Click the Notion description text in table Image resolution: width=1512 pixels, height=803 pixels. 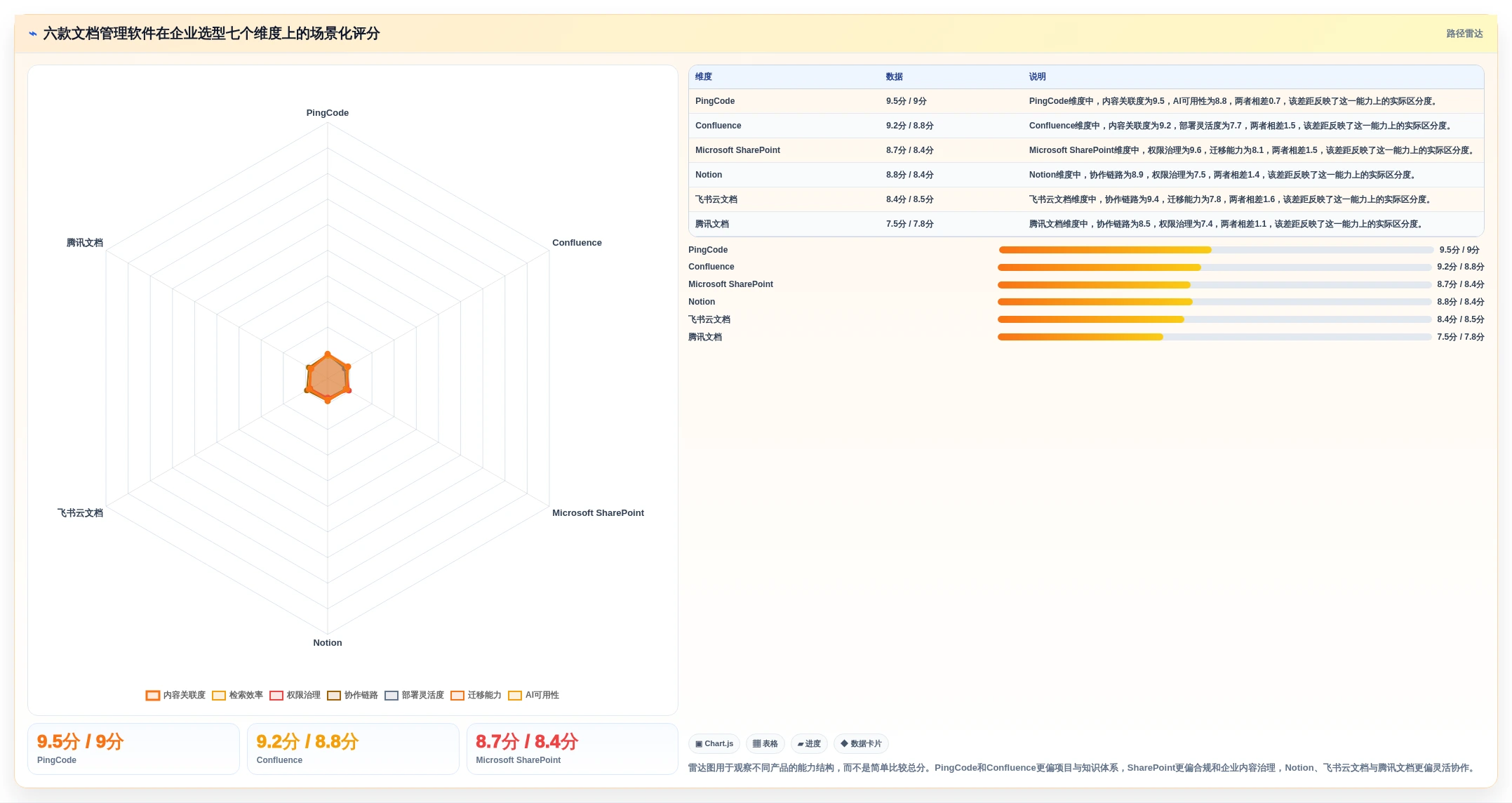pos(1224,175)
